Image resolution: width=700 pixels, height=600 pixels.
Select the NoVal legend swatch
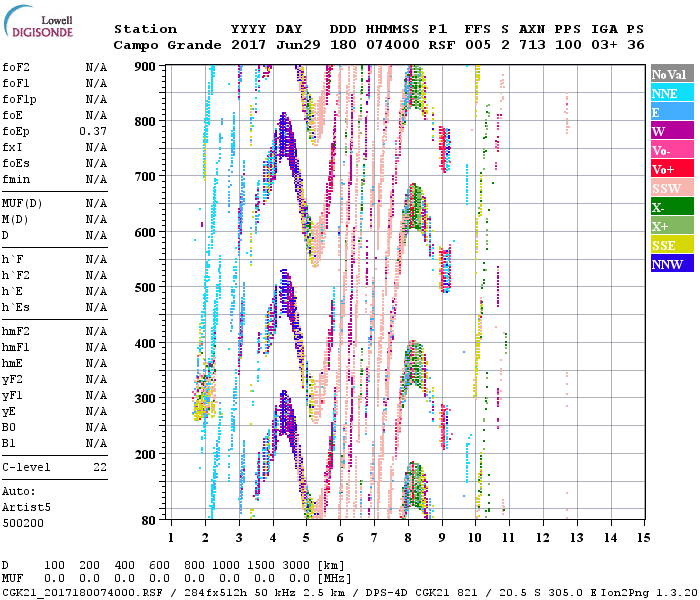pyautogui.click(x=672, y=74)
